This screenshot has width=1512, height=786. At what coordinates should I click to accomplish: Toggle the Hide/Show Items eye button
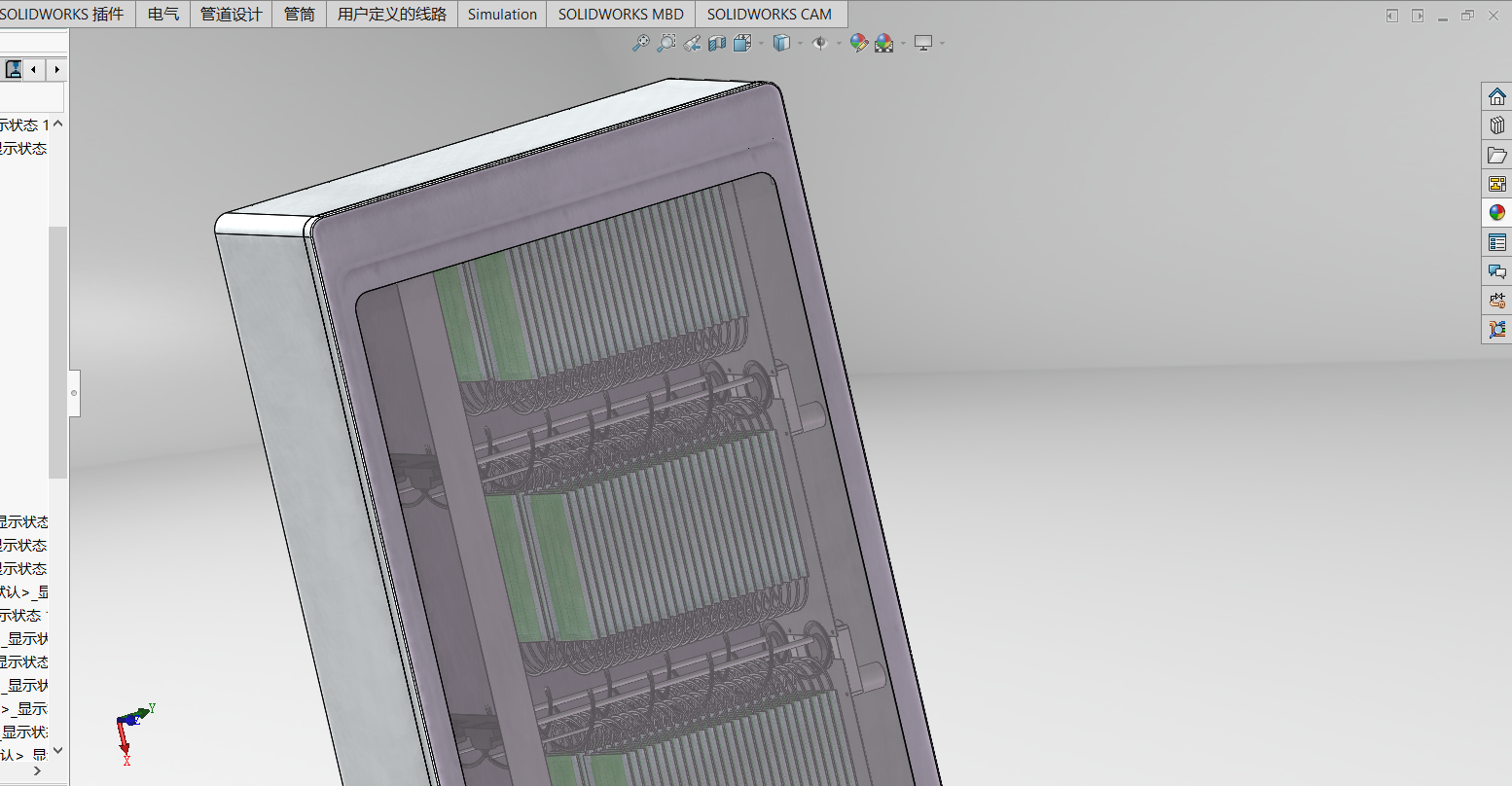(x=819, y=43)
